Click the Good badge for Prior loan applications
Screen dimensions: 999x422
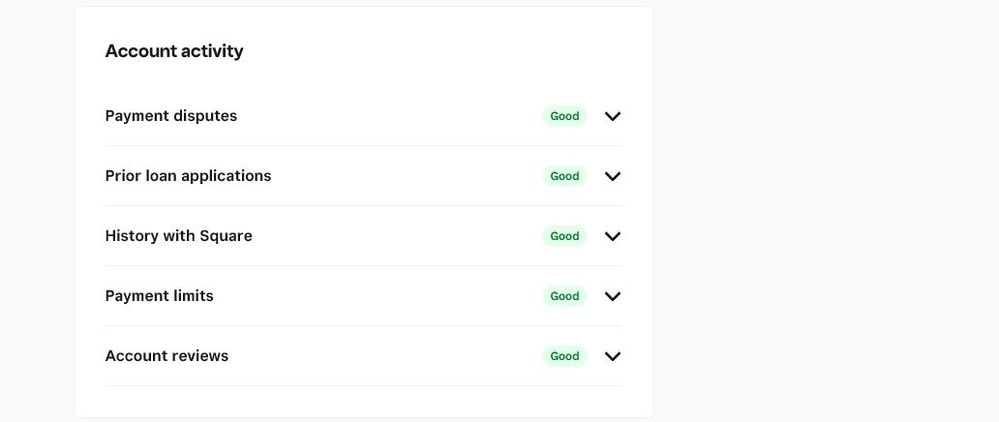564,176
